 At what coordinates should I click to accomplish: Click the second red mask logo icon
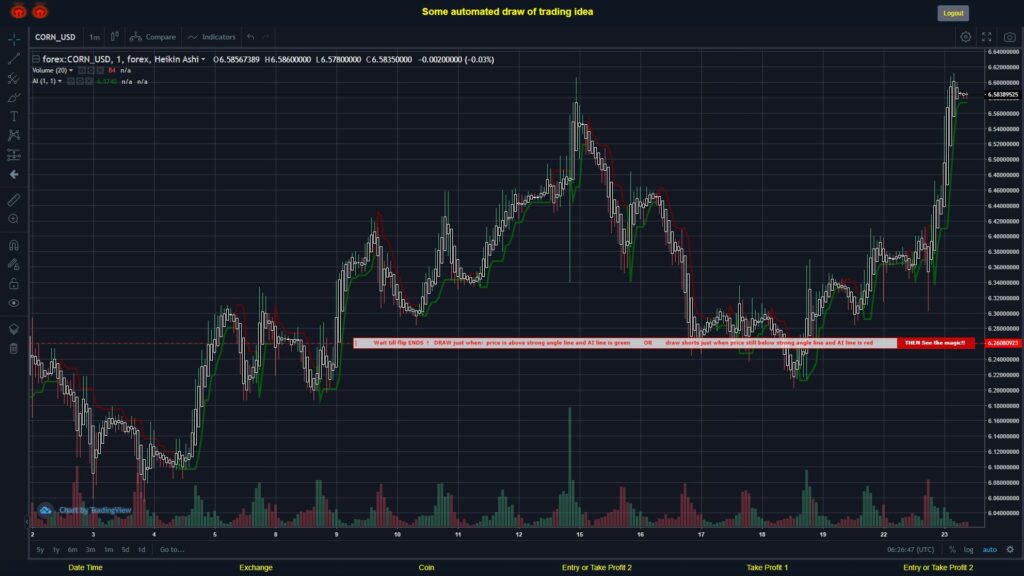(40, 11)
